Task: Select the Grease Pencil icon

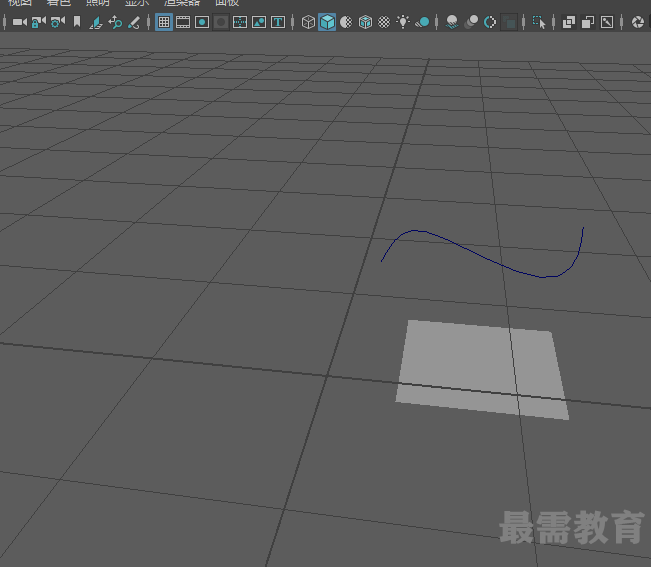Action: click(x=134, y=22)
